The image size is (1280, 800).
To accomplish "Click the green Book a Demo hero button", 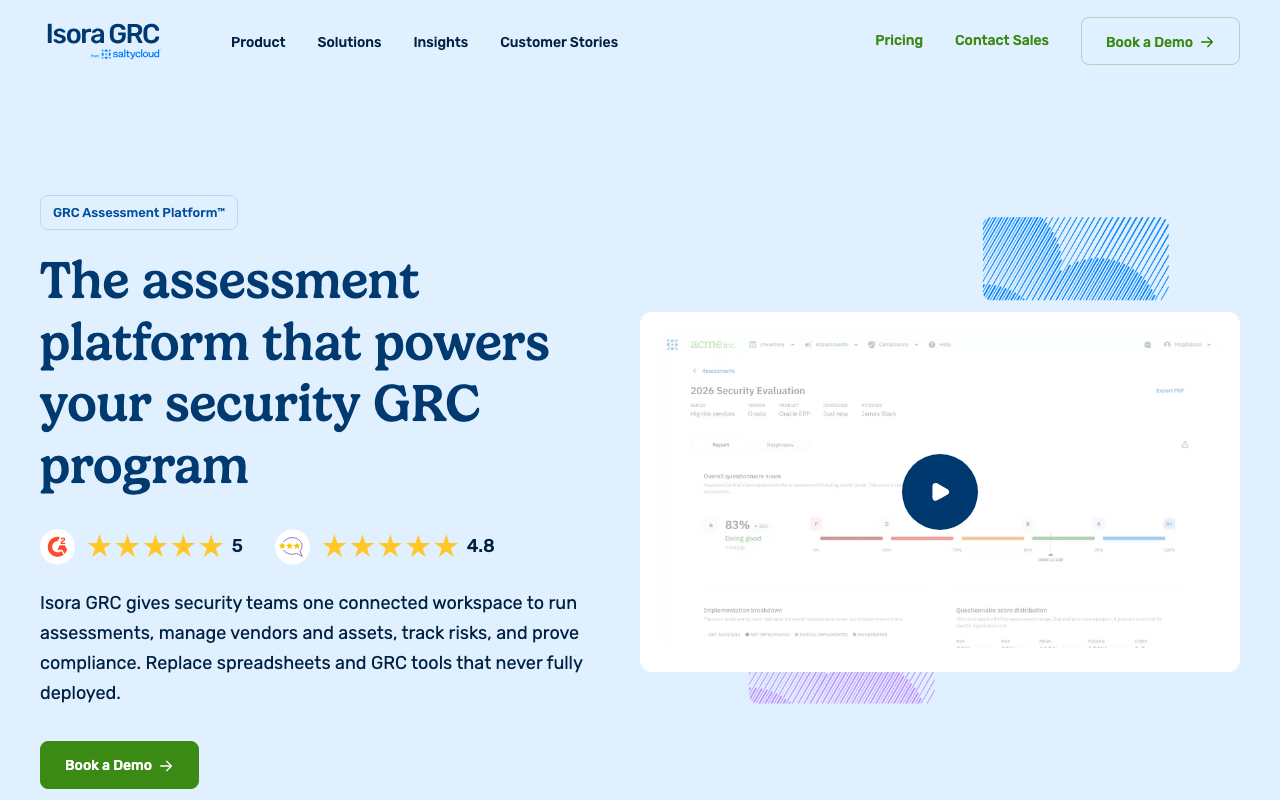I will pos(119,765).
